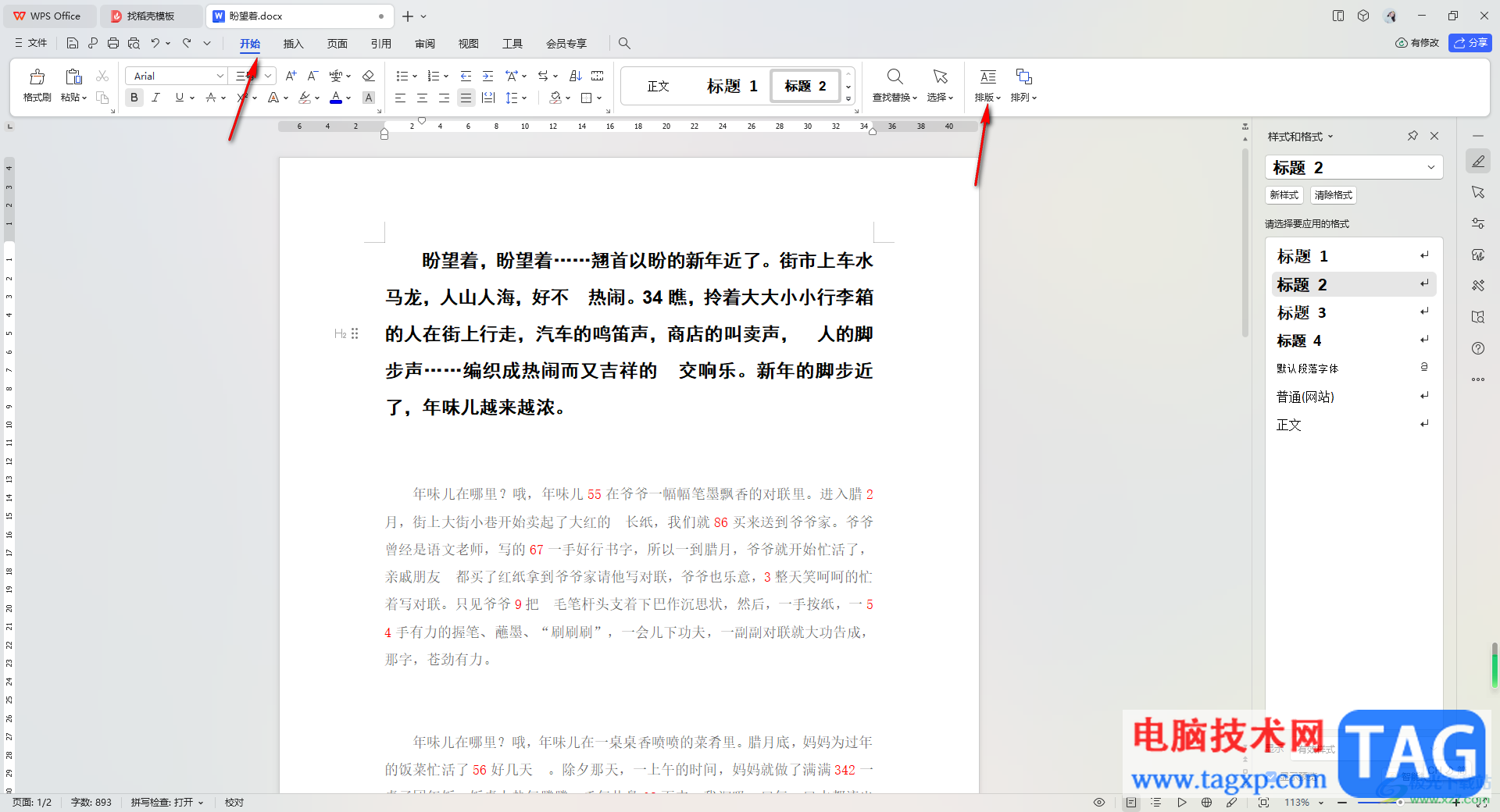
Task: Click the Format Painter icon
Action: point(37,77)
